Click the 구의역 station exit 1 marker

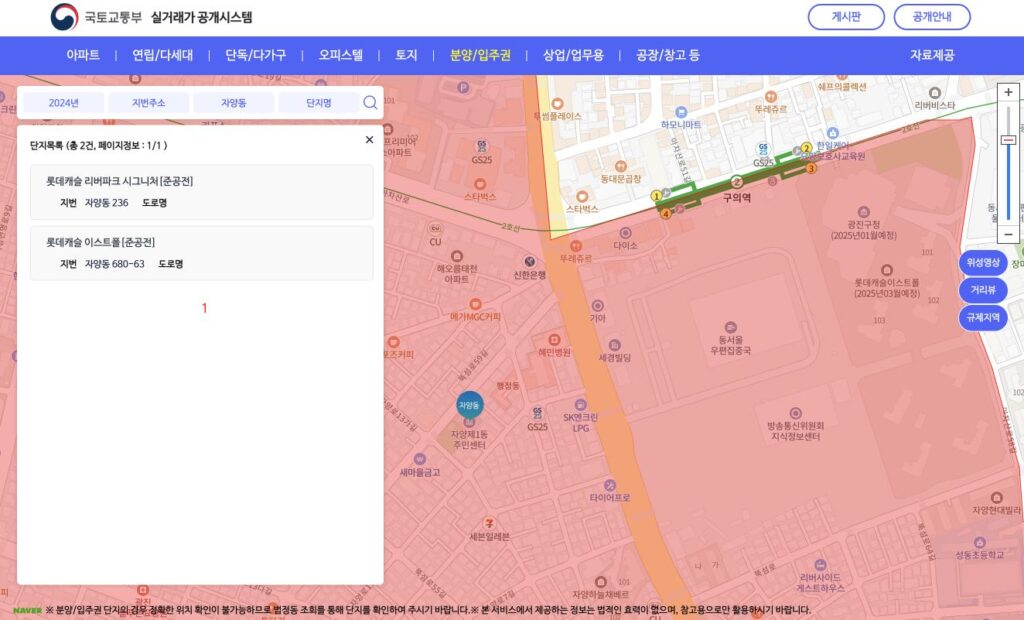(656, 196)
